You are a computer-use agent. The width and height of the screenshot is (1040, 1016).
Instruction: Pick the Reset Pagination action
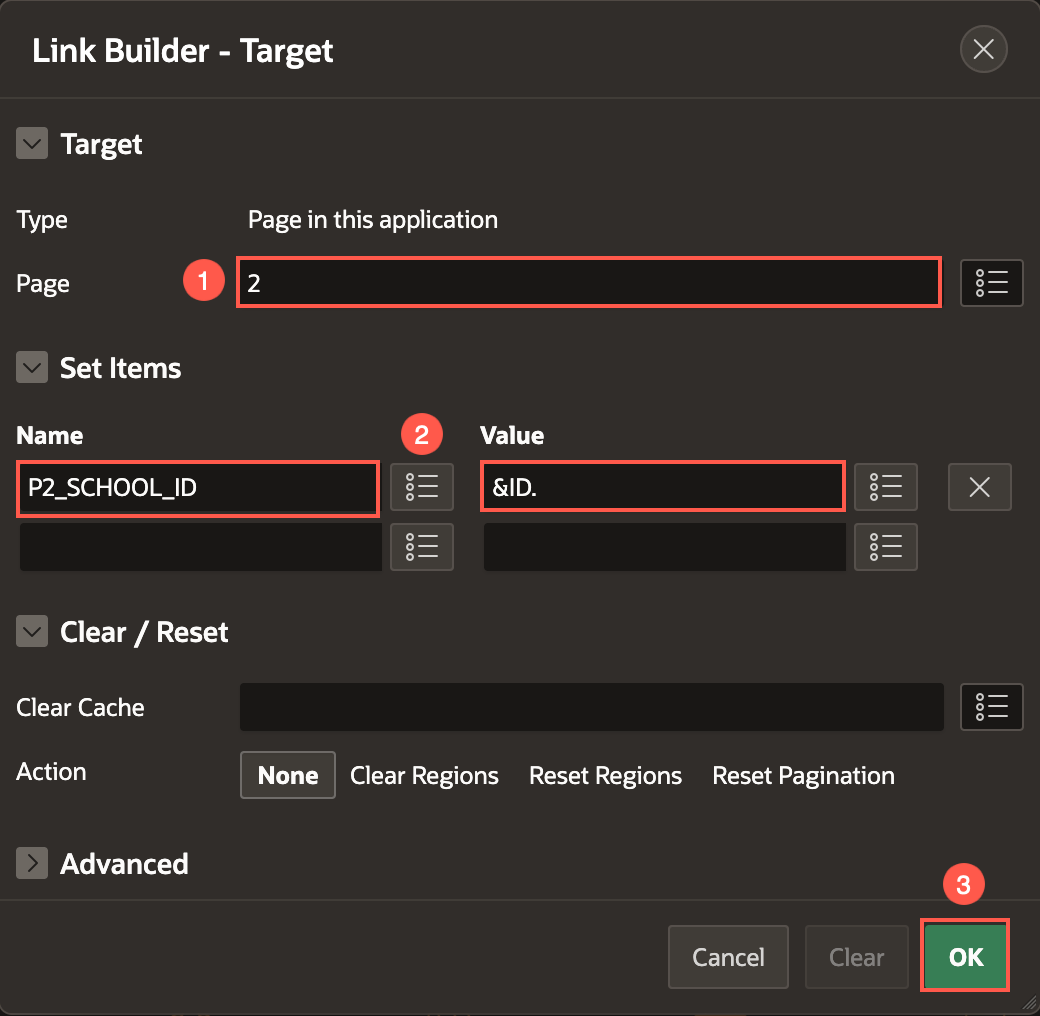803,775
